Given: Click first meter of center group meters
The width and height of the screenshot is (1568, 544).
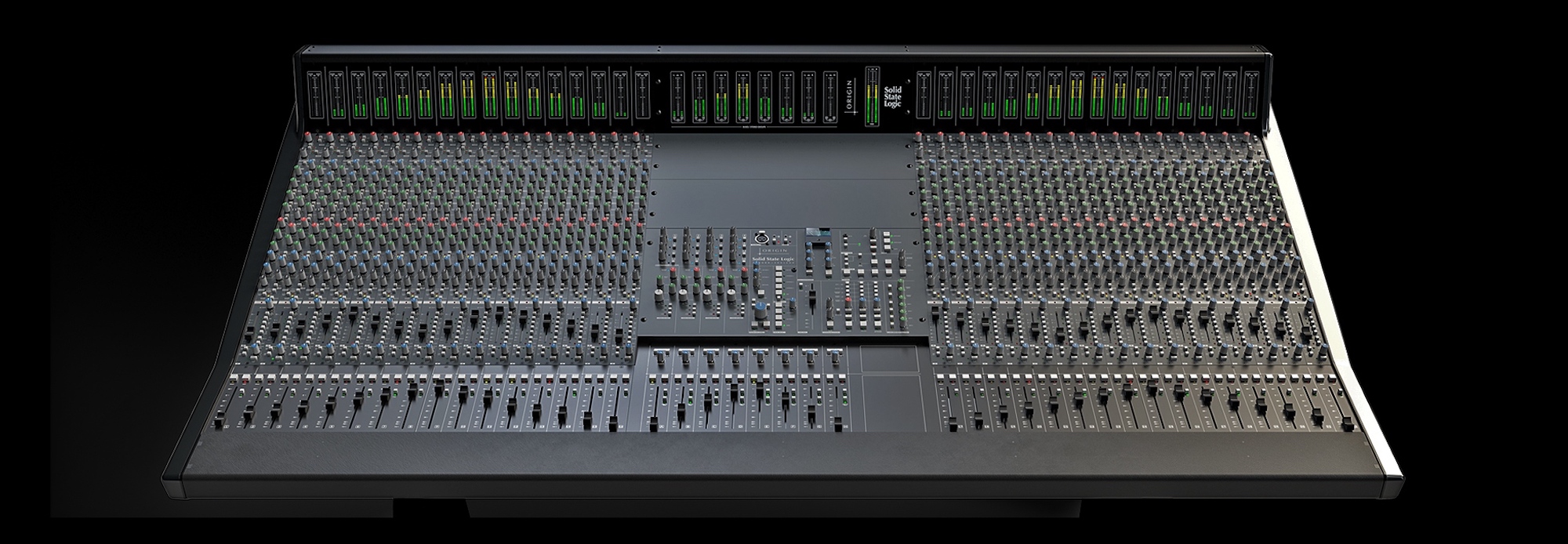Looking at the screenshot, I should tap(677, 96).
